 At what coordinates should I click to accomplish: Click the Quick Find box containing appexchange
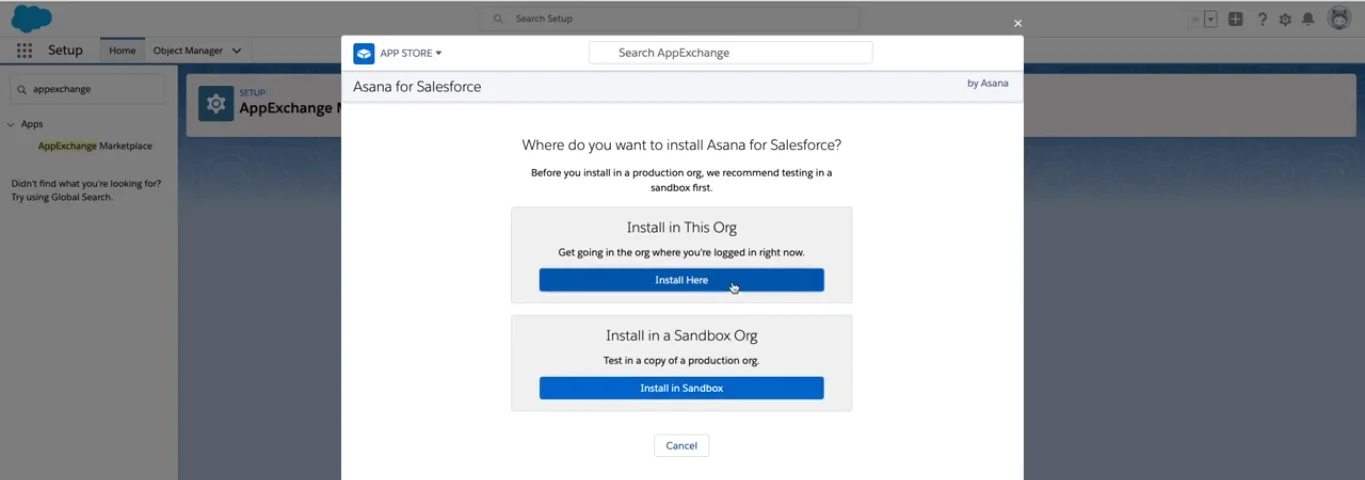(x=87, y=89)
